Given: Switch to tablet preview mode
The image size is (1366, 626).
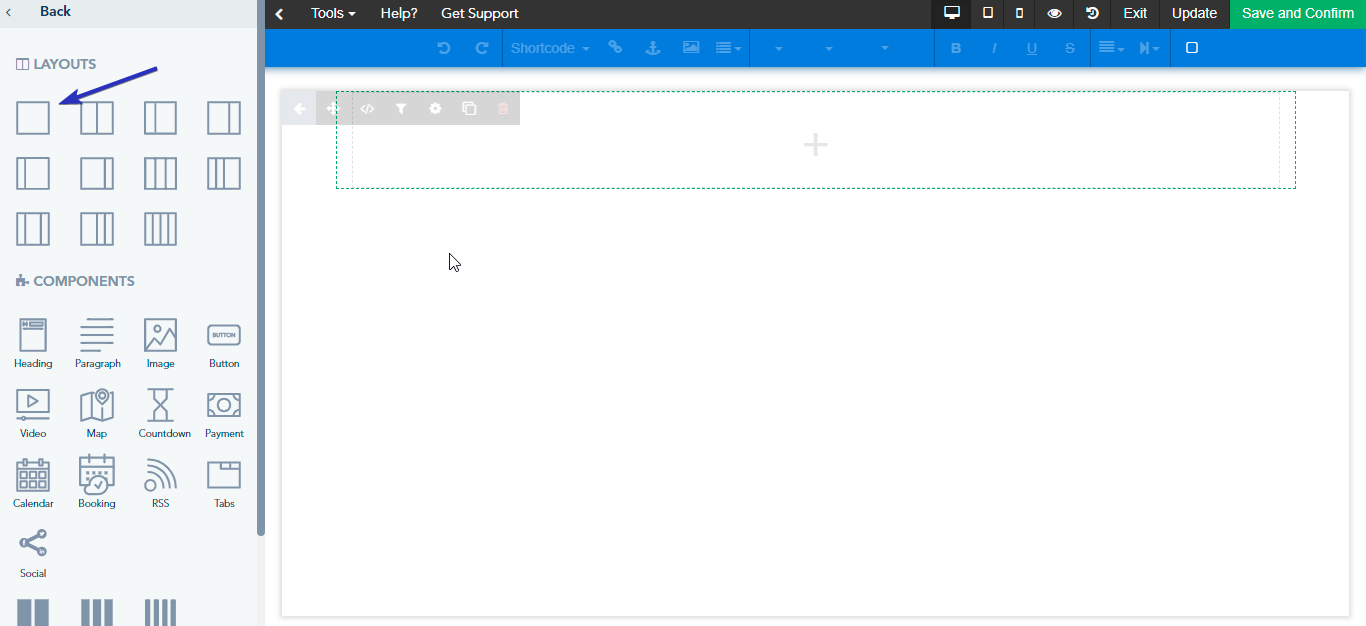Looking at the screenshot, I should [x=988, y=14].
